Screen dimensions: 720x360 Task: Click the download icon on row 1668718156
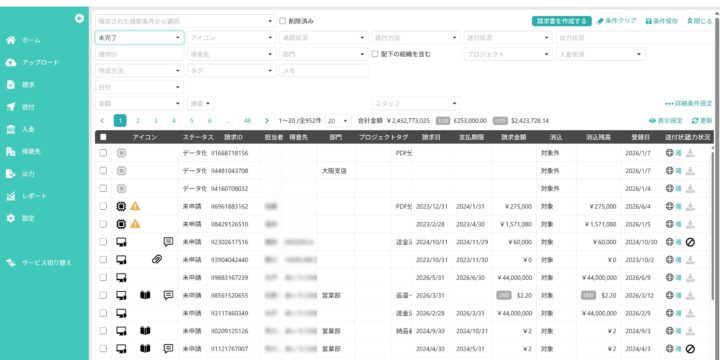click(x=690, y=153)
